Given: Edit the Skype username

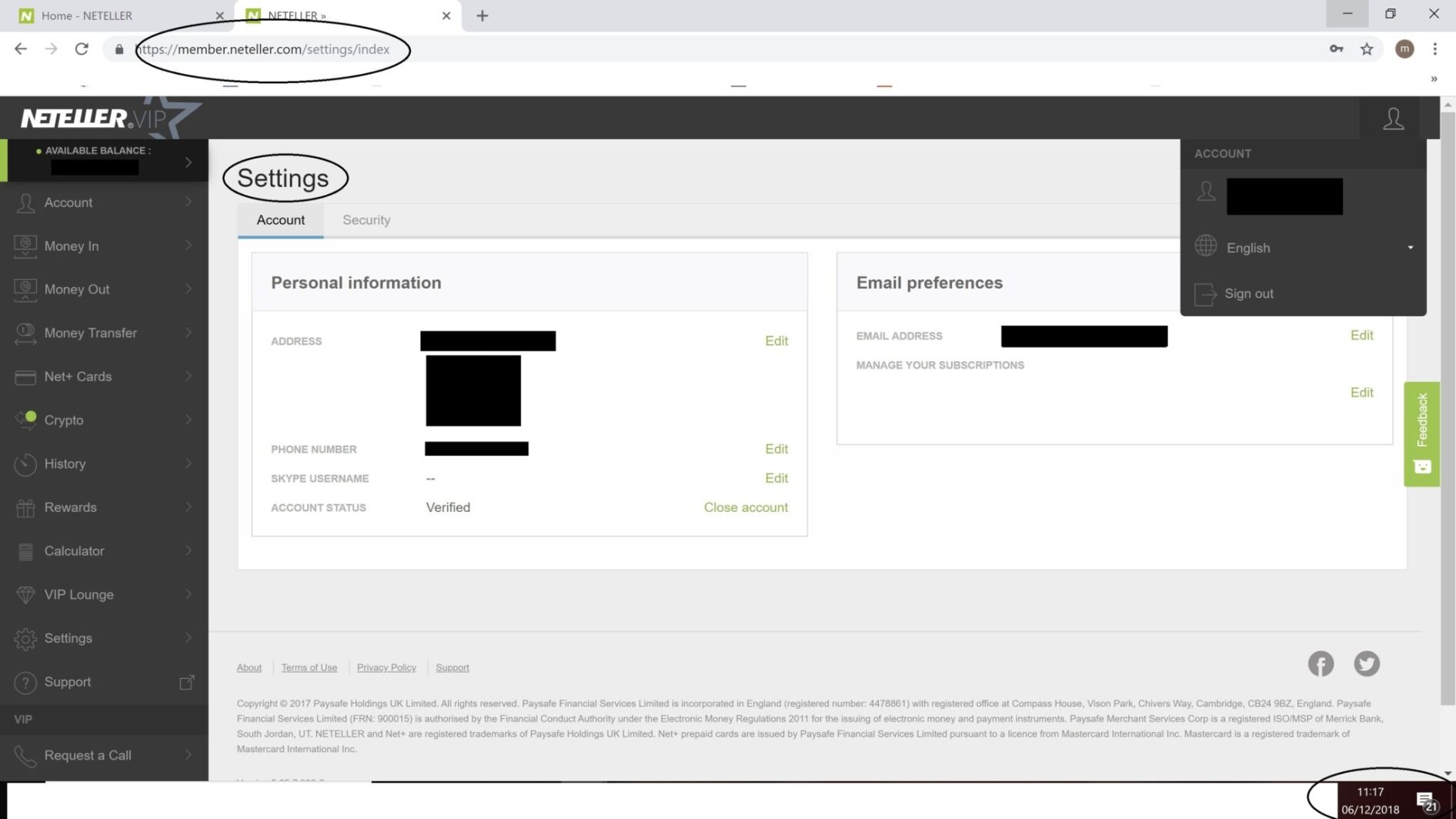Looking at the screenshot, I should point(776,479).
